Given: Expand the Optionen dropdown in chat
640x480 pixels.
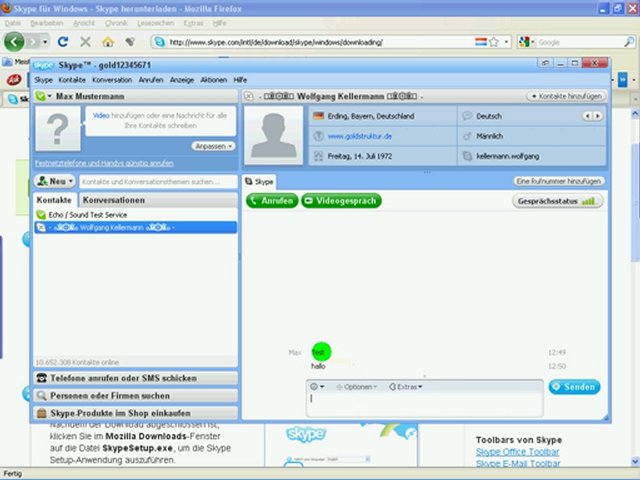Looking at the screenshot, I should pyautogui.click(x=358, y=387).
